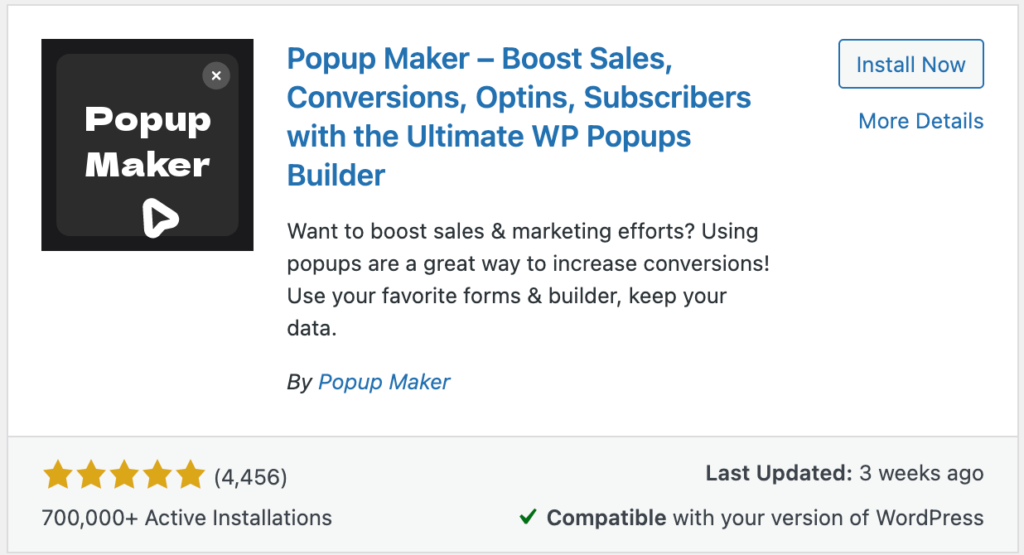This screenshot has height=555, width=1024.
Task: Click the white Popup Maker text in thumbnail
Action: click(x=147, y=142)
